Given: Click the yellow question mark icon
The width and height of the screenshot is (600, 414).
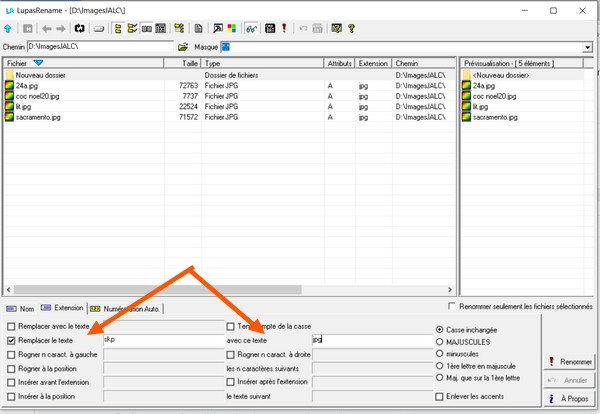Looking at the screenshot, I should 351,28.
